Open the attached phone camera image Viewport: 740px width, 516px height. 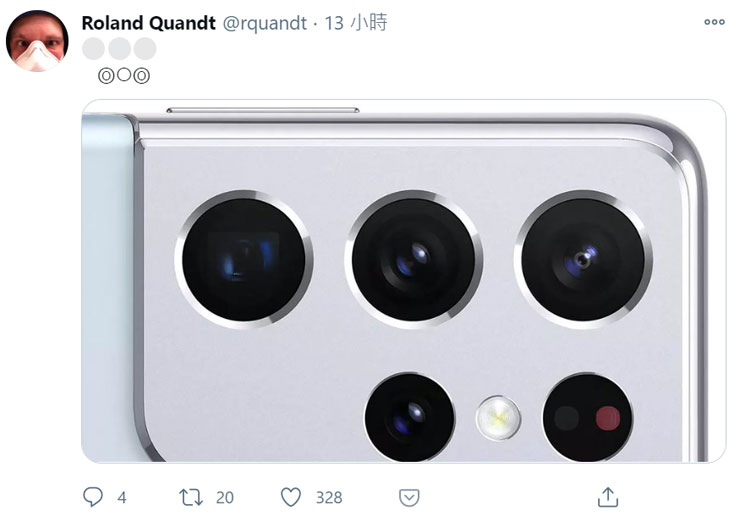404,281
